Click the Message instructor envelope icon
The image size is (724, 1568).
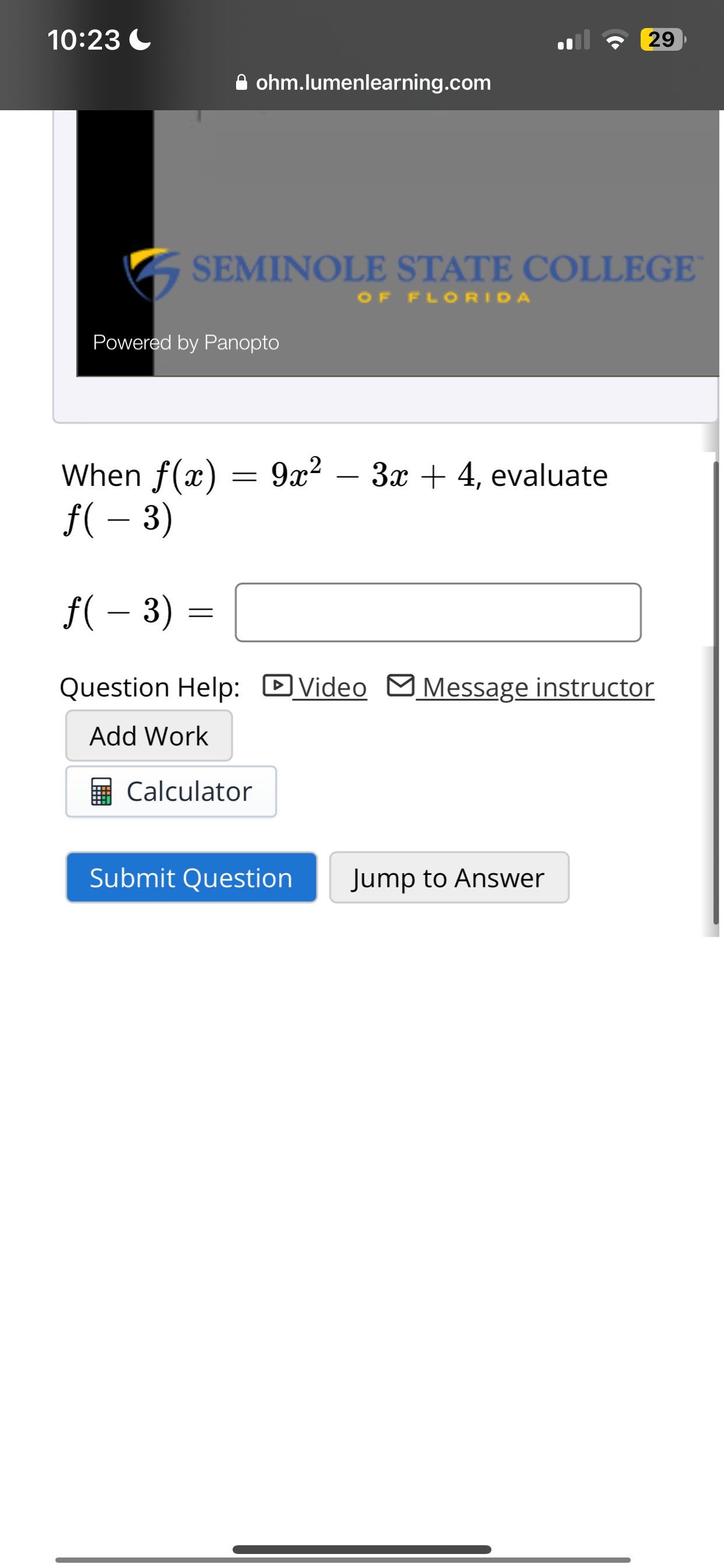(401, 685)
